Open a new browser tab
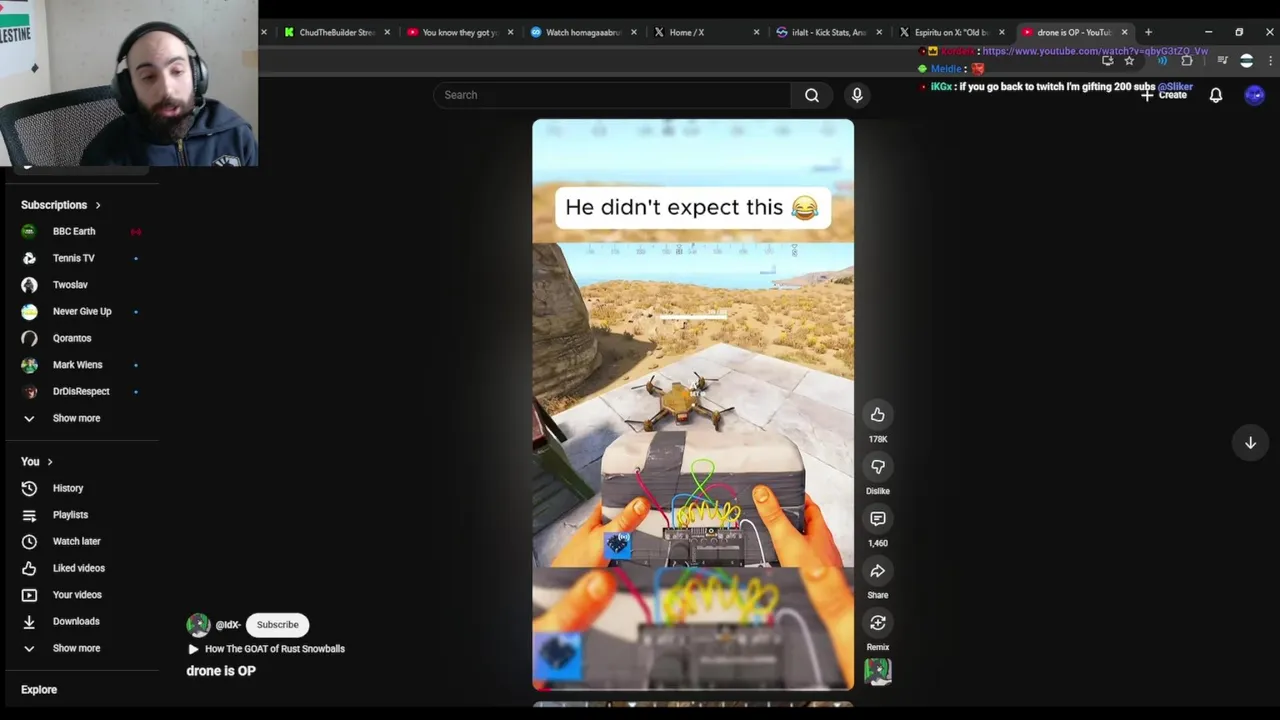The height and width of the screenshot is (720, 1280). 1148,32
